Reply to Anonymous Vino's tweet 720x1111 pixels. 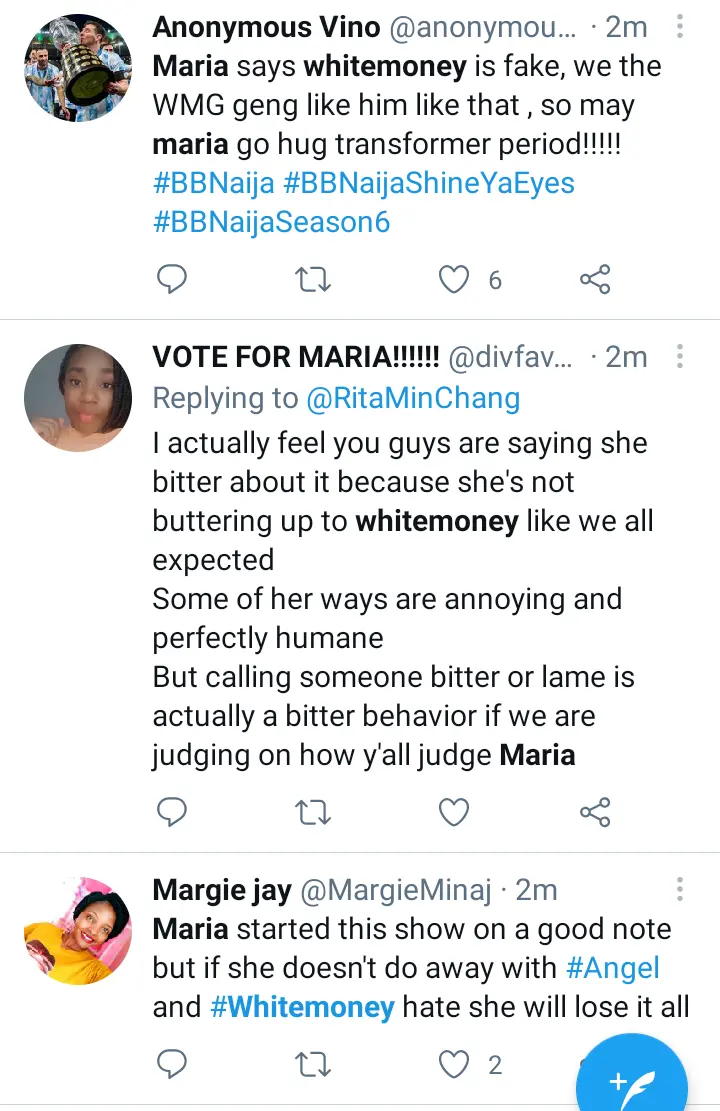[x=173, y=280]
